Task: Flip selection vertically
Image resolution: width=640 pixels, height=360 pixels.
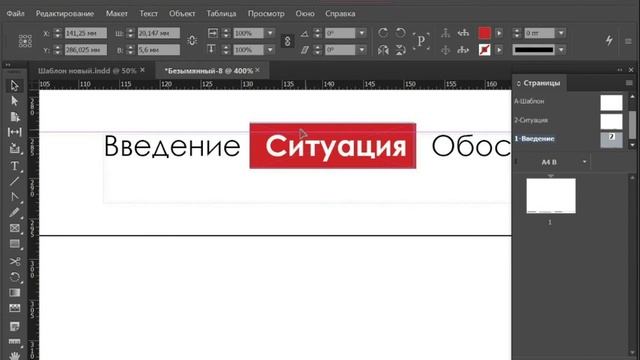Action: 400,50
